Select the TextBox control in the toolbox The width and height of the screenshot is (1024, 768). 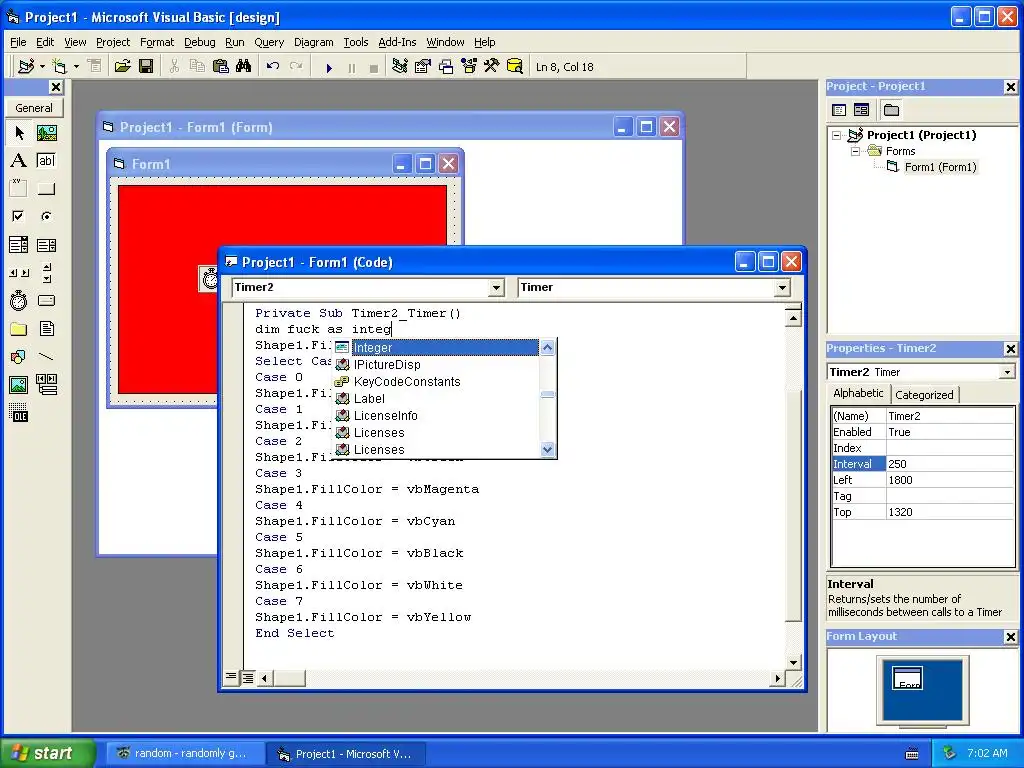point(46,161)
